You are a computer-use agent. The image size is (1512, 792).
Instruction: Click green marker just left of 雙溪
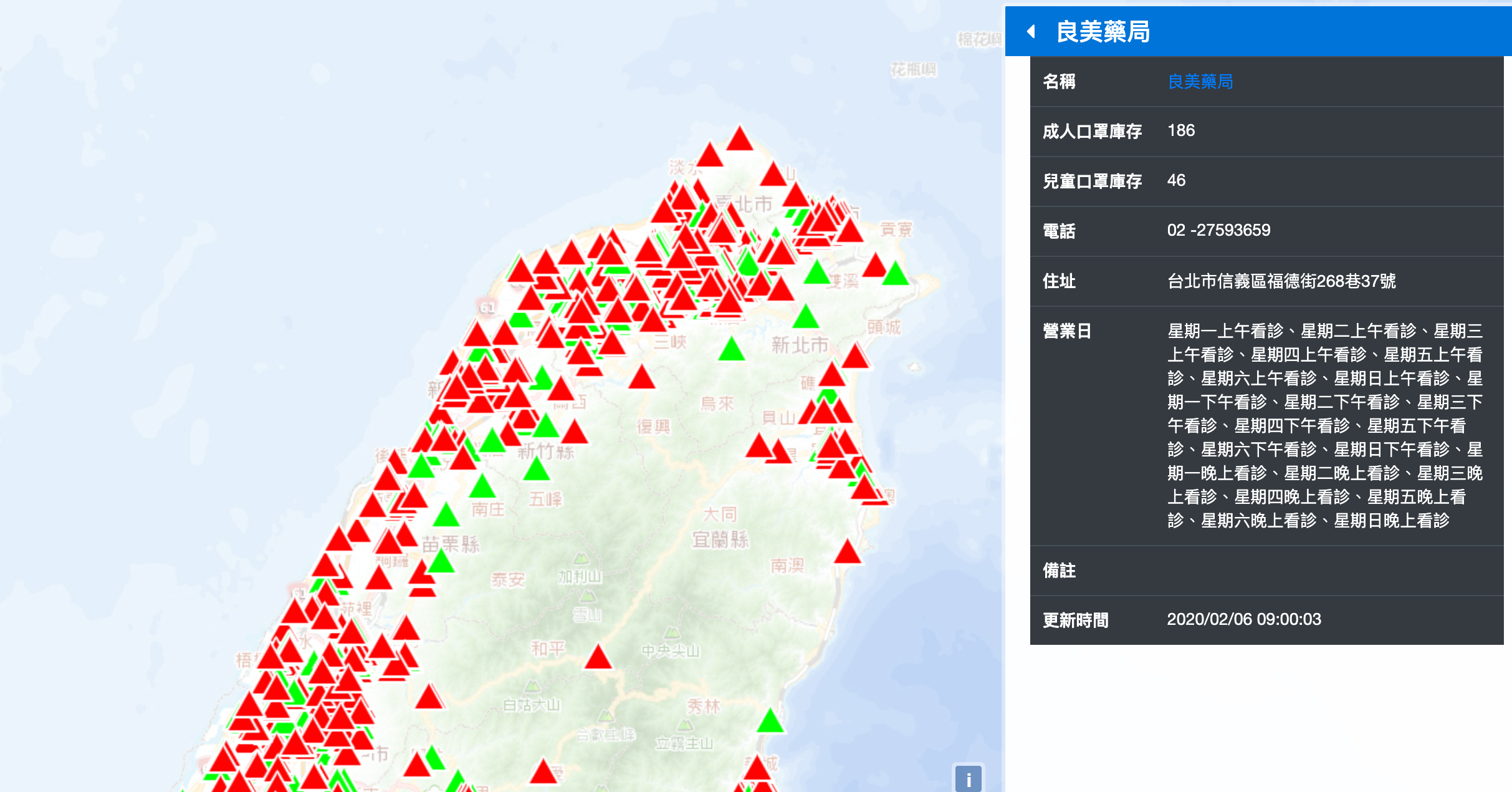click(x=816, y=274)
